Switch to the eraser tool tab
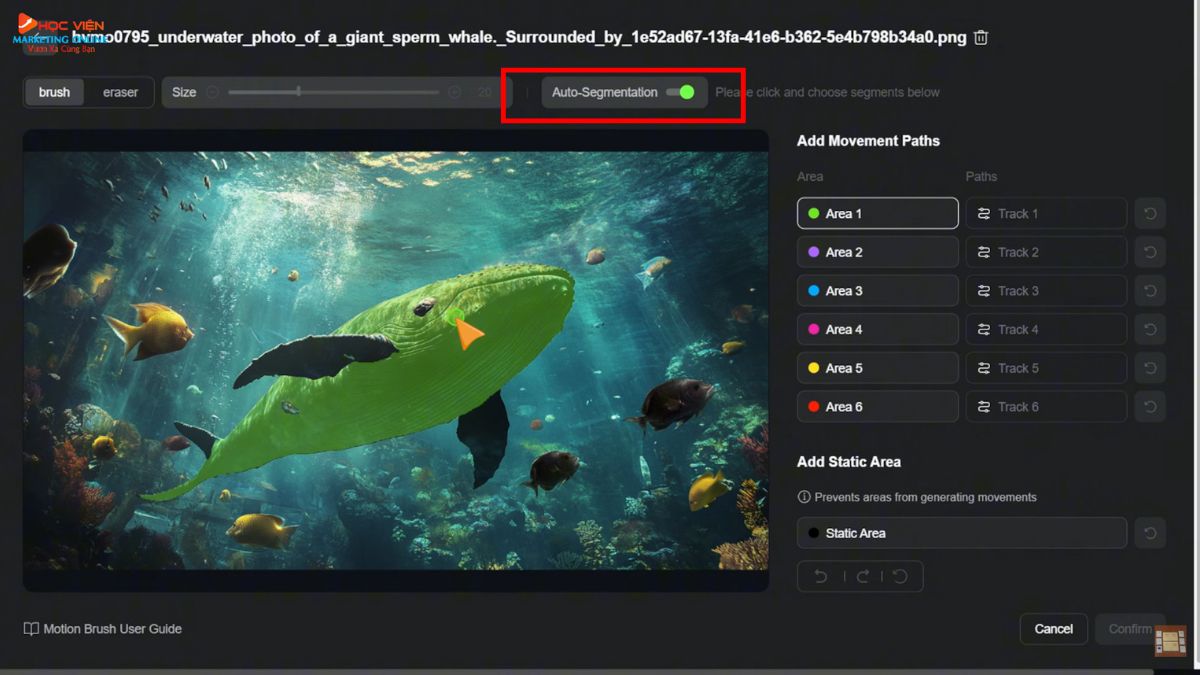The image size is (1200, 675). point(120,92)
